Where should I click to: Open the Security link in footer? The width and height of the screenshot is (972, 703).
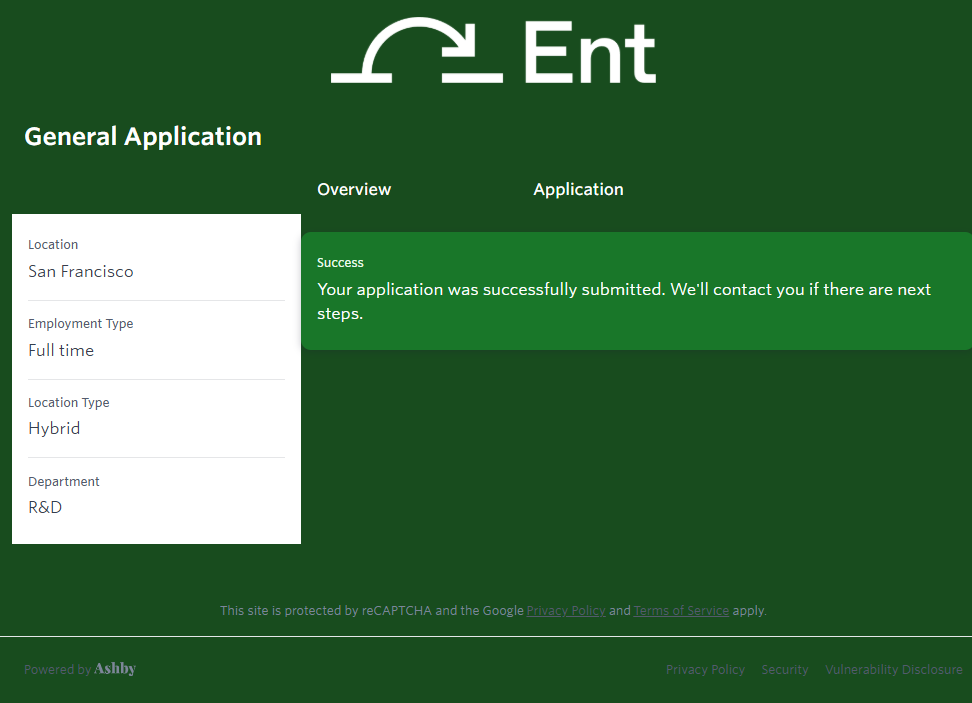click(x=784, y=670)
